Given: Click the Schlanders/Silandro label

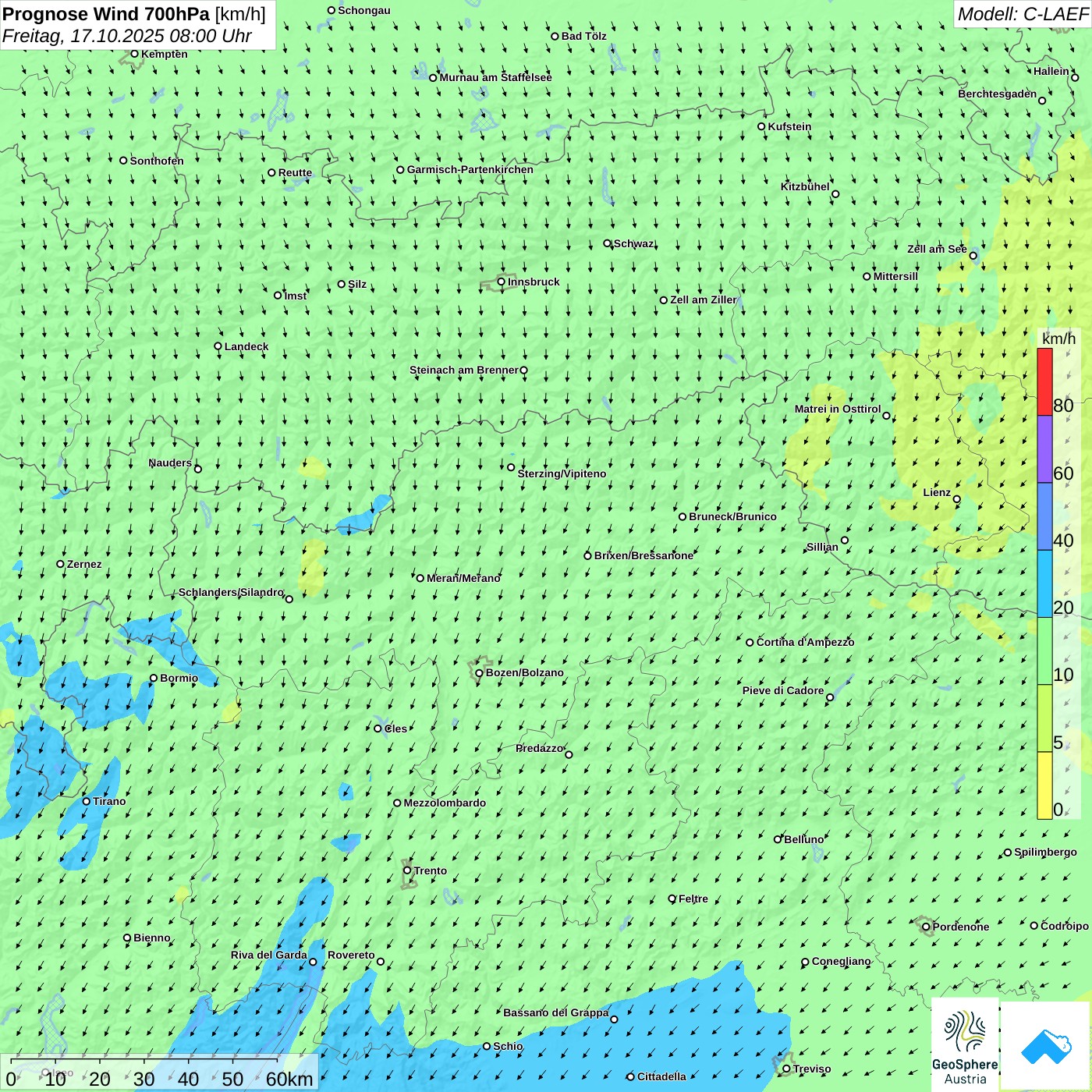Looking at the screenshot, I should [x=231, y=592].
